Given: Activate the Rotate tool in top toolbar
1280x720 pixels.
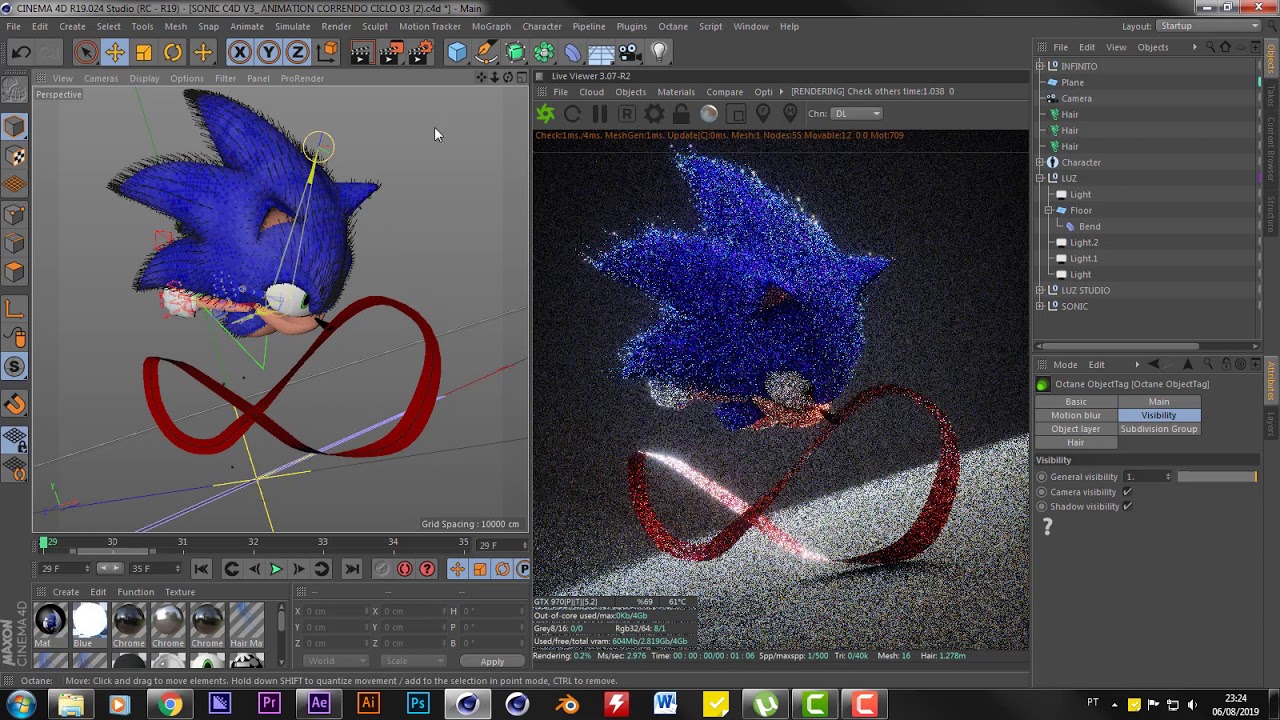Looking at the screenshot, I should (x=173, y=52).
